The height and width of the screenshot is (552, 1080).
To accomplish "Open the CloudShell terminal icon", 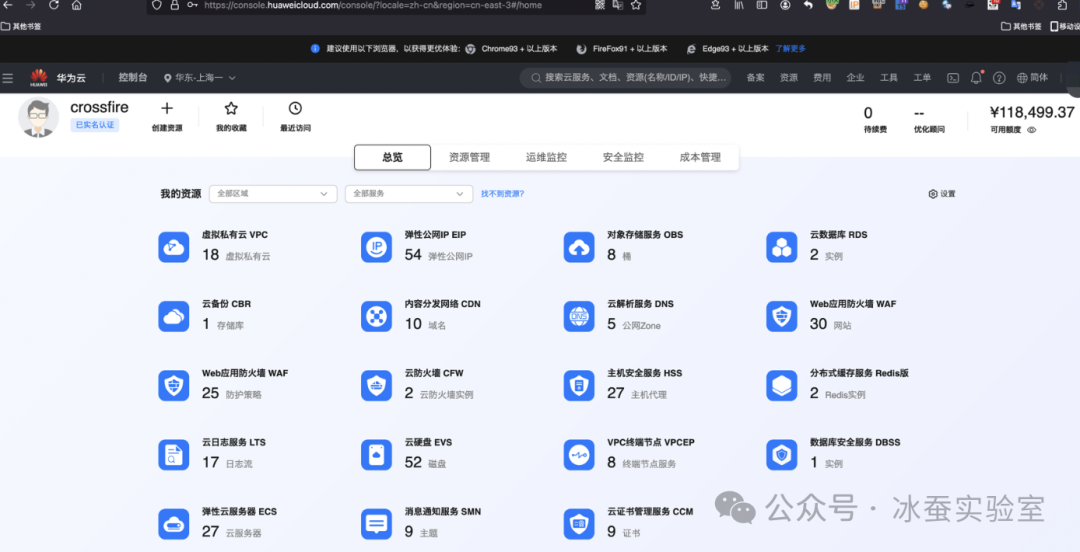I will tap(953, 78).
